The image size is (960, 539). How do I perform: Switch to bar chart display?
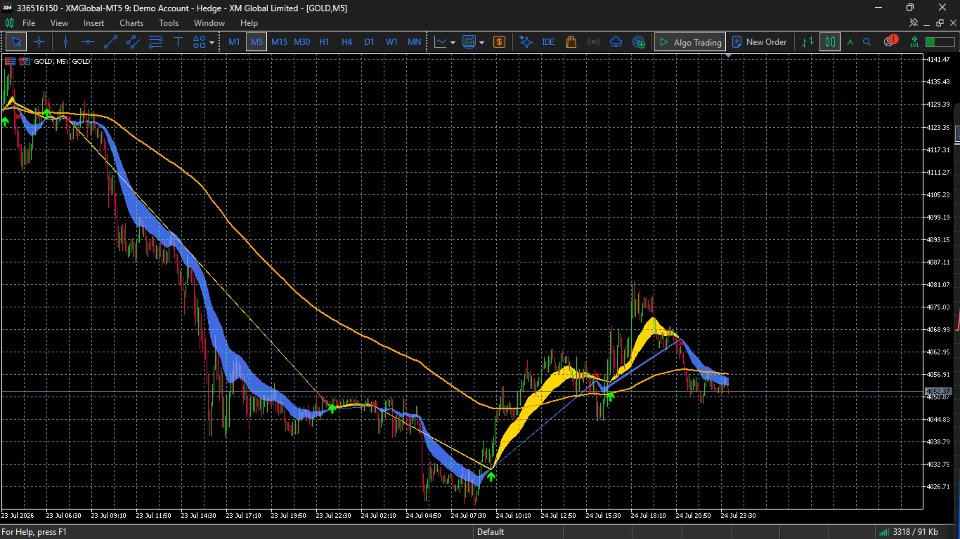pyautogui.click(x=808, y=42)
